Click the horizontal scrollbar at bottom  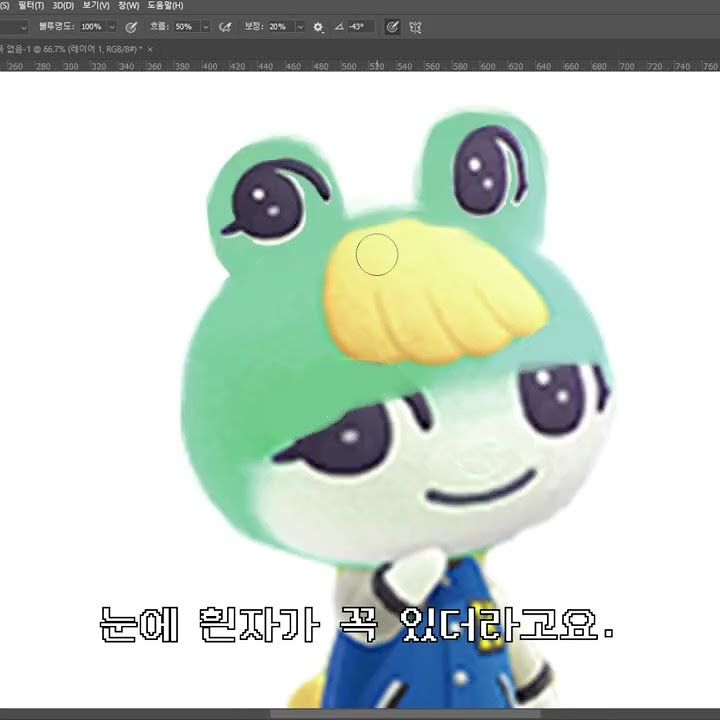tap(405, 714)
